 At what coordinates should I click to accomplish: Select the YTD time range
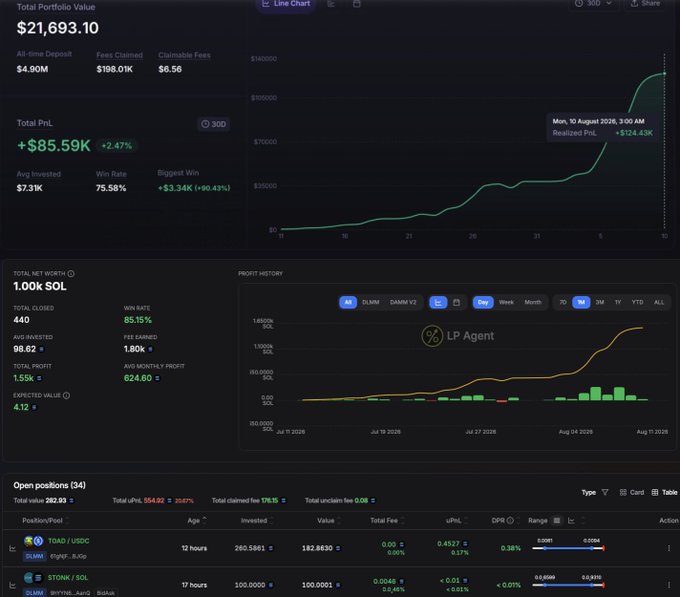638,302
